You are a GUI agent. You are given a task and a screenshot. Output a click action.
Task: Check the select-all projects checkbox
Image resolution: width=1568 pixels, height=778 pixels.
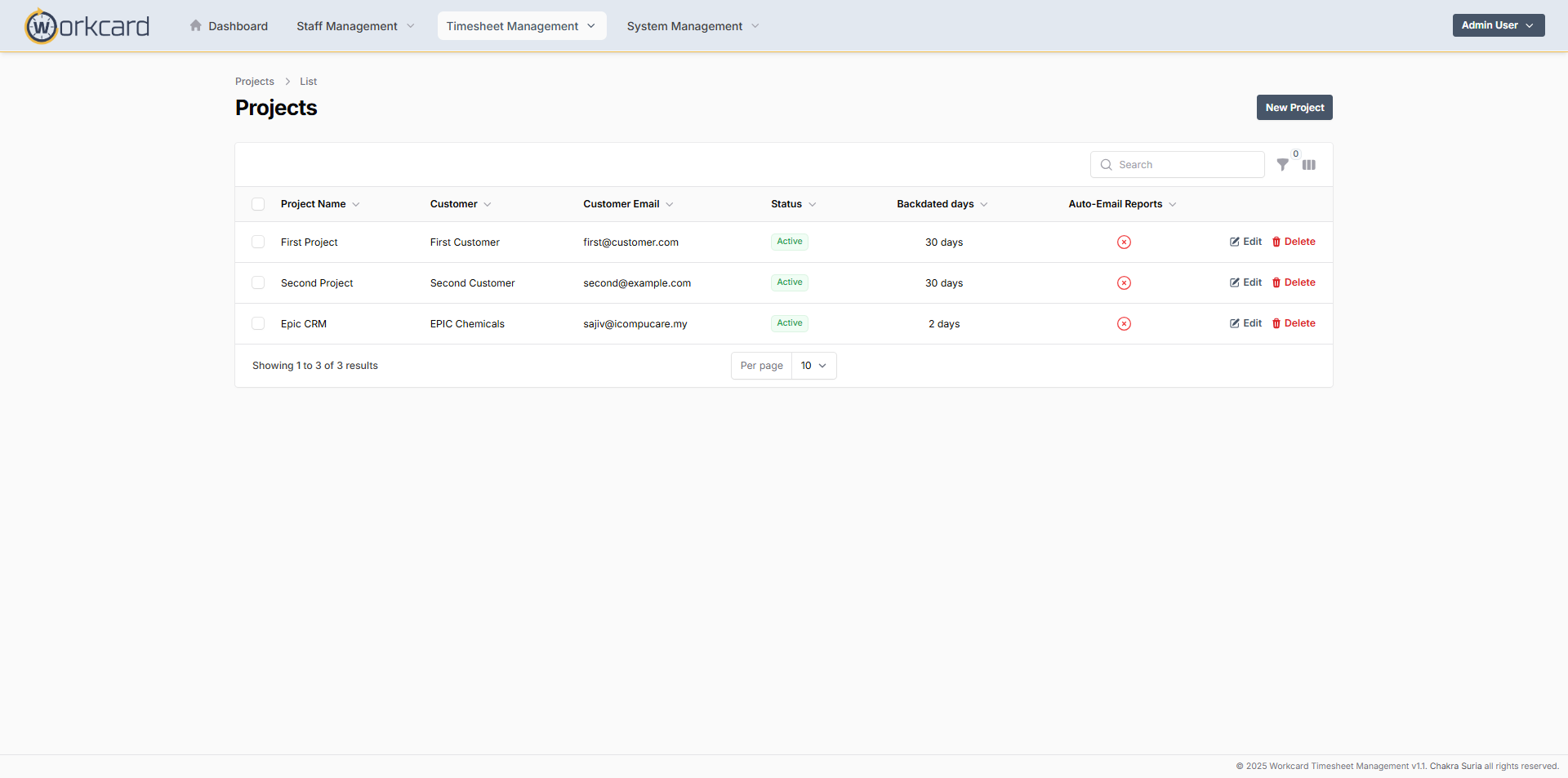coord(258,204)
